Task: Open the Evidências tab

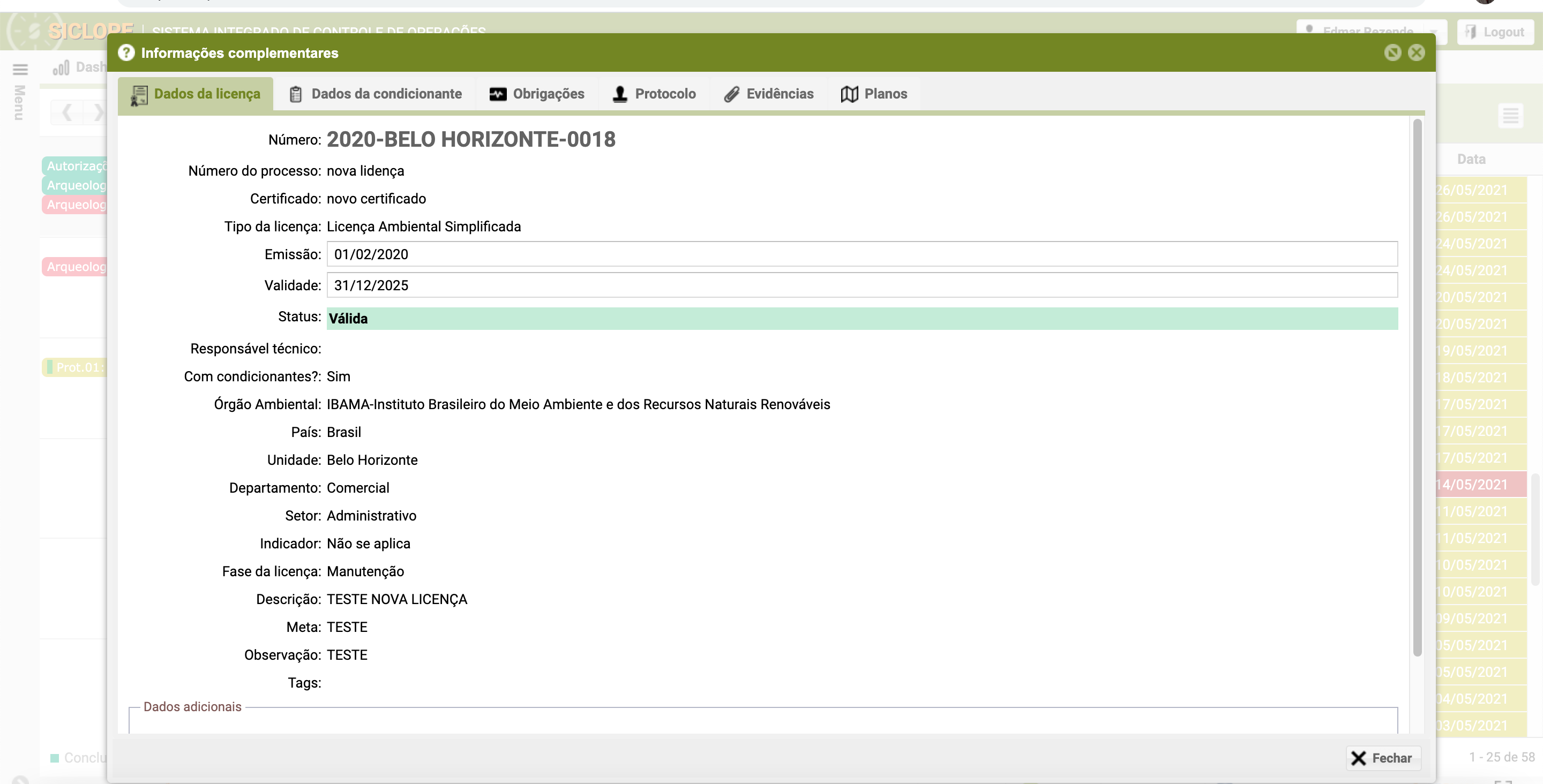Action: point(768,94)
